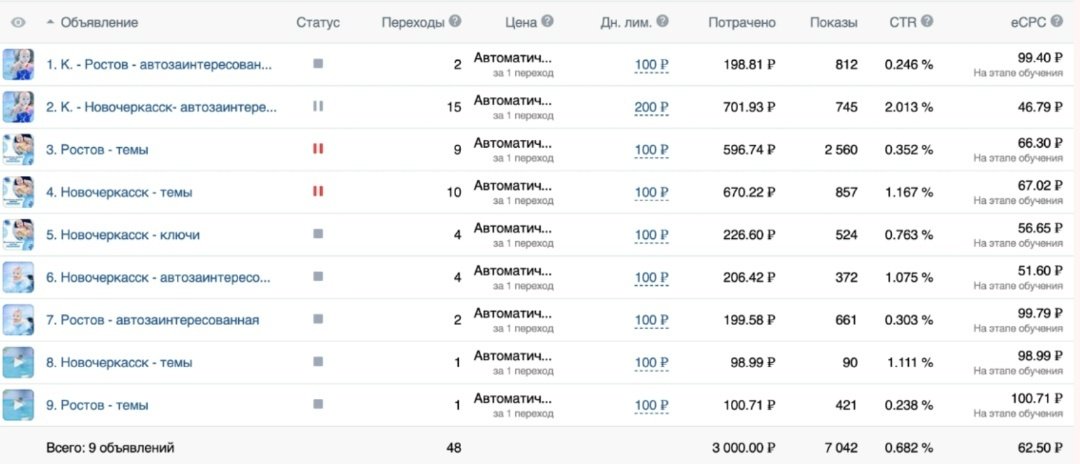1080x464 pixels.
Task: Toggle stopped status of ad 9 Ростов
Action: (x=318, y=404)
